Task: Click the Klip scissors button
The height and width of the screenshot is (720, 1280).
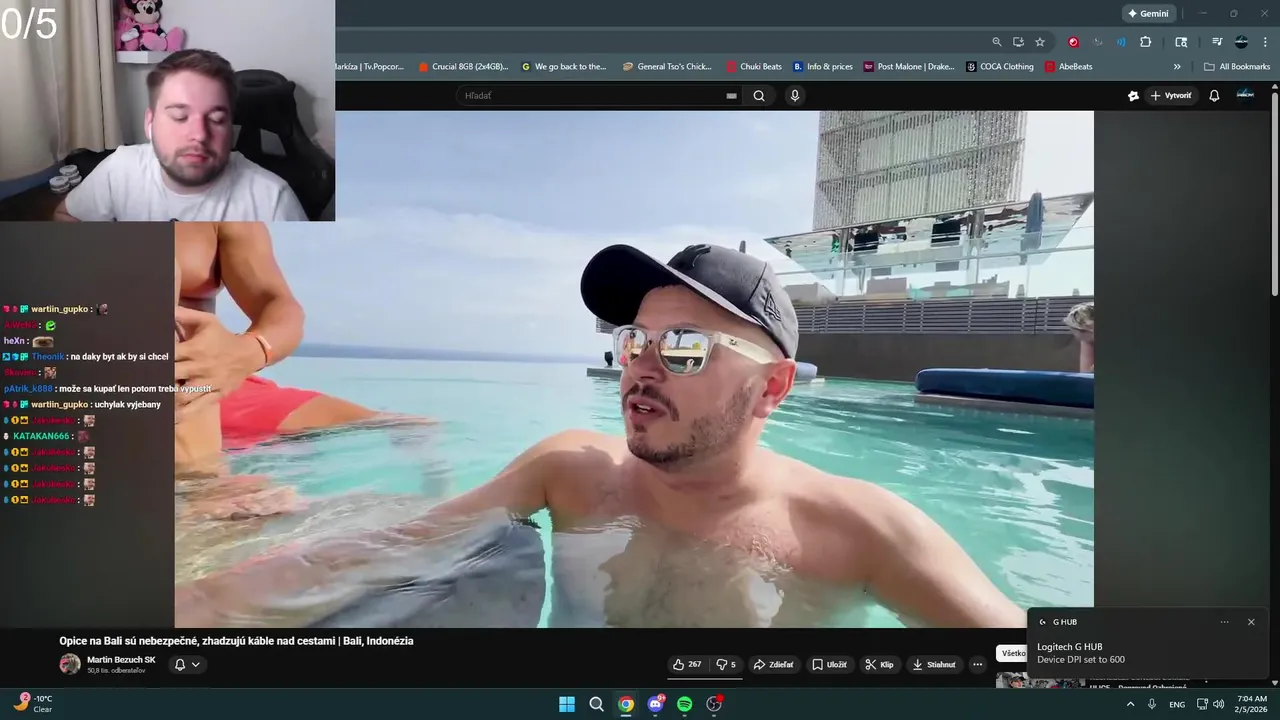Action: tap(880, 664)
